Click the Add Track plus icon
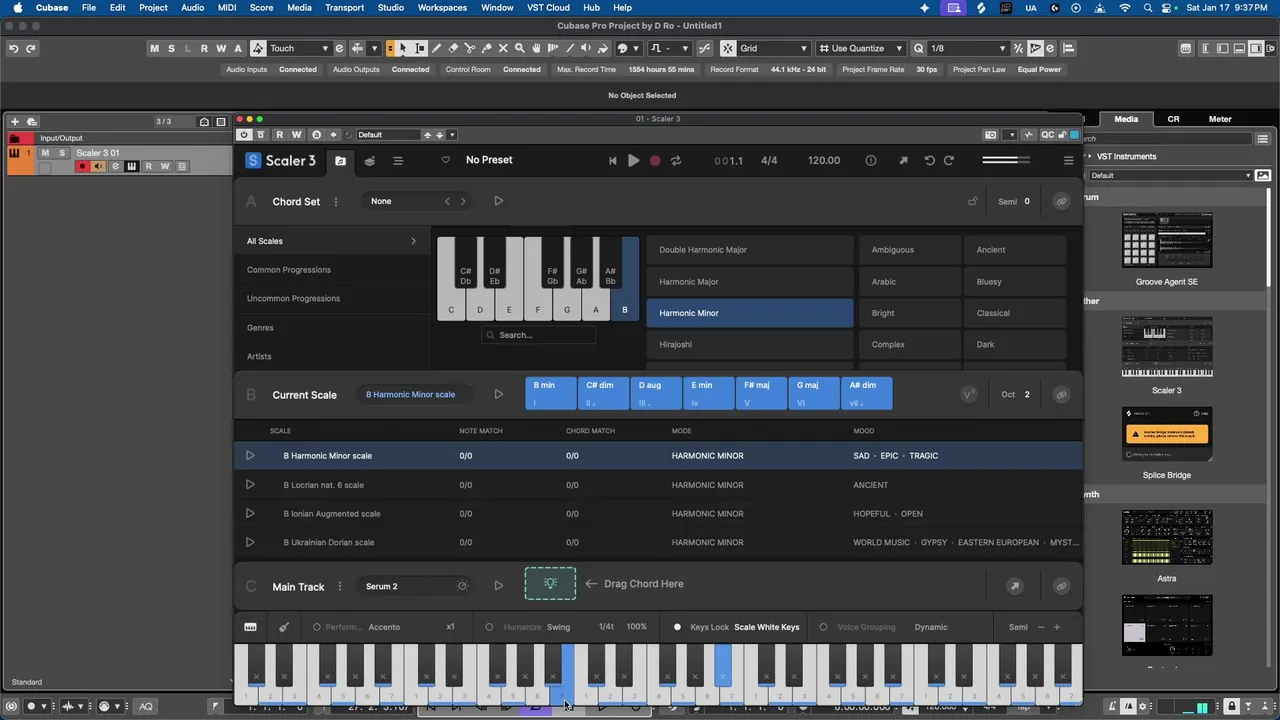The image size is (1280, 720). click(15, 122)
